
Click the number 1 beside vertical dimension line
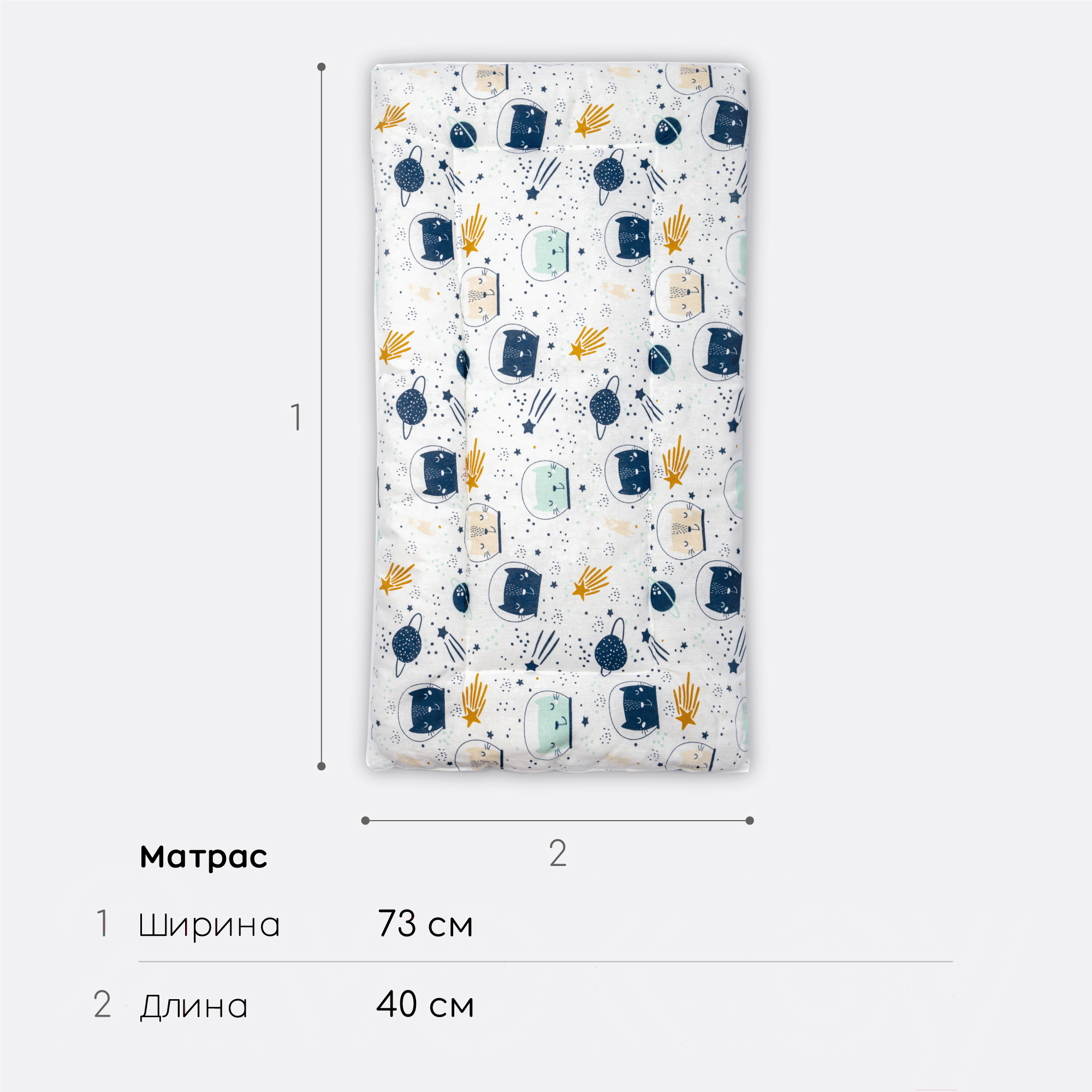(295, 418)
